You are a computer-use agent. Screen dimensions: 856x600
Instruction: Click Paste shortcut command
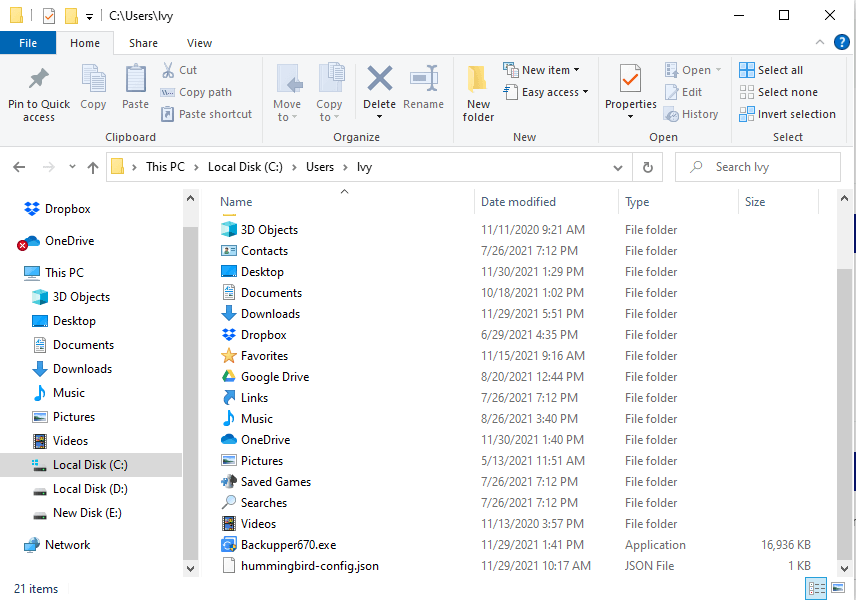(x=206, y=114)
